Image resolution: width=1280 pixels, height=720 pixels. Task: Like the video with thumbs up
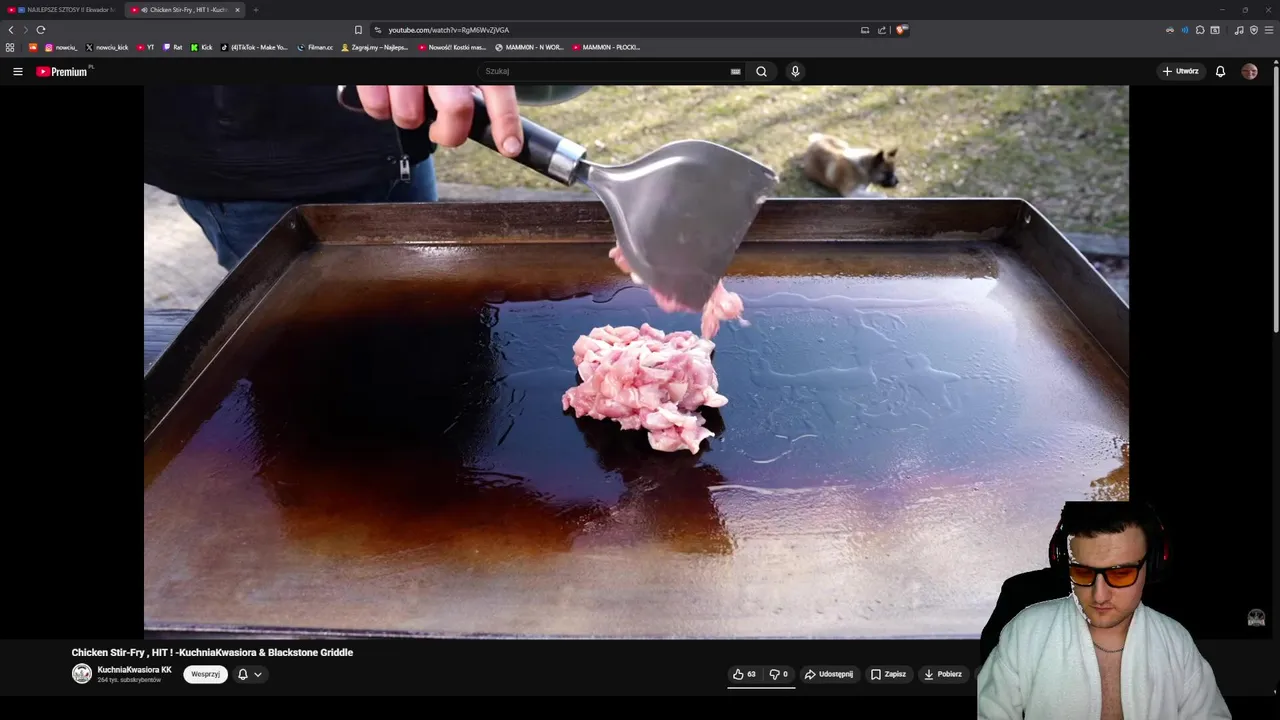744,674
